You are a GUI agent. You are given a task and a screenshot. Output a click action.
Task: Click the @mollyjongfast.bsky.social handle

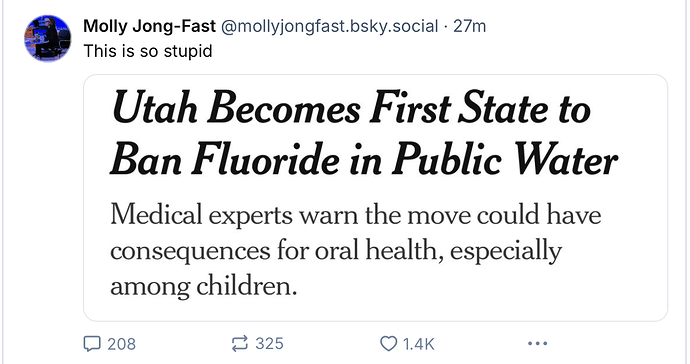click(329, 26)
